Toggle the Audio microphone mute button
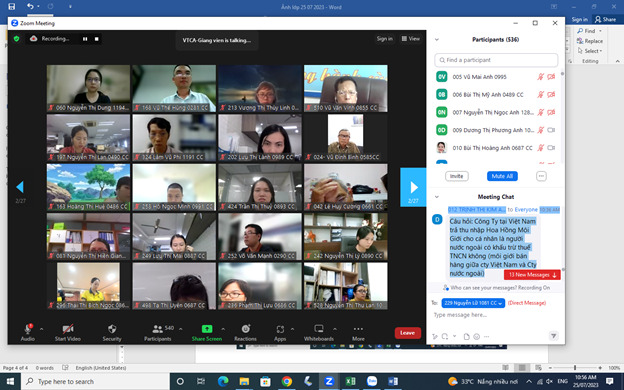 (x=28, y=329)
